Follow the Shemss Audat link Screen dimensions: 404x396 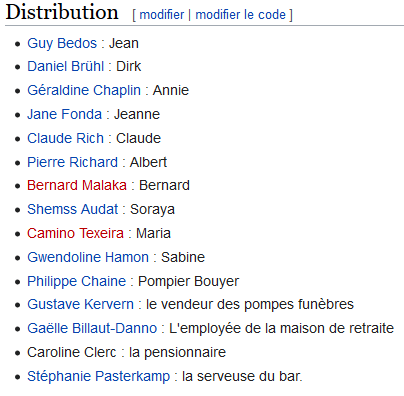point(73,209)
